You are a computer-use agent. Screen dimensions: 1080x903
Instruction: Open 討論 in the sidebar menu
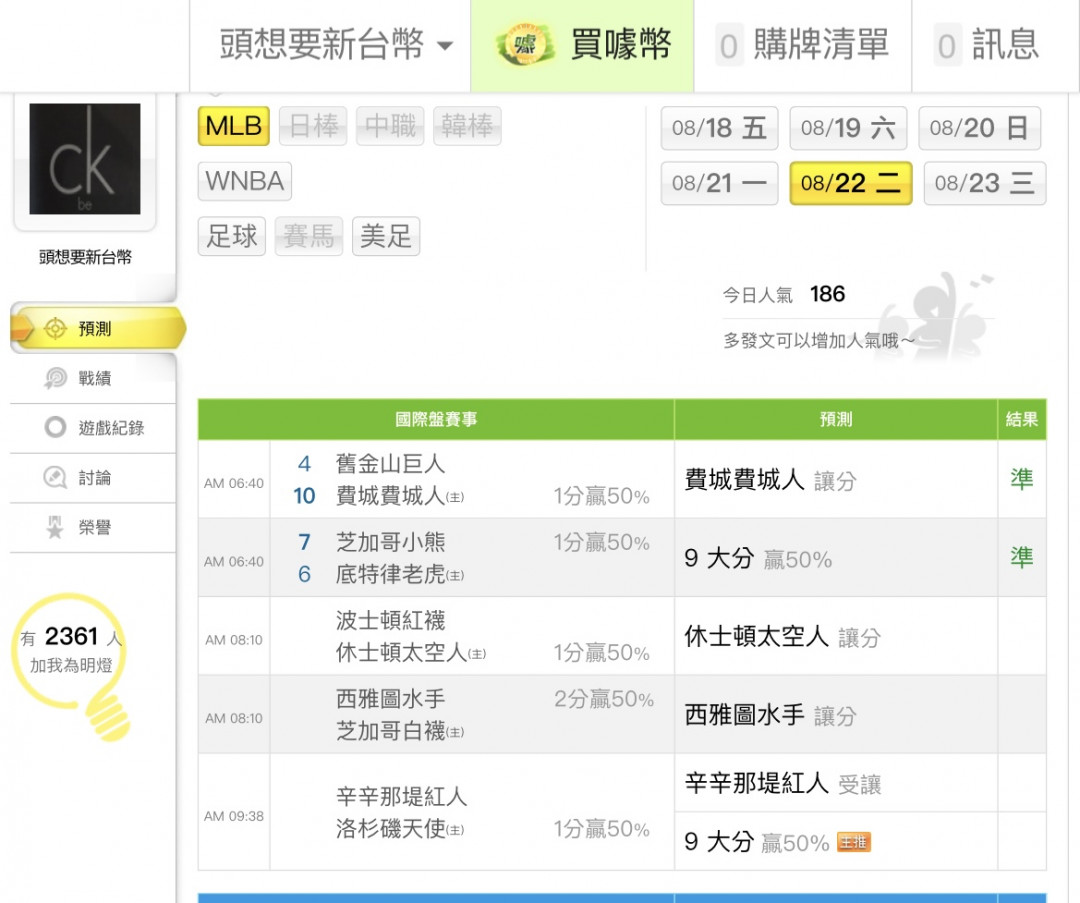pos(93,477)
